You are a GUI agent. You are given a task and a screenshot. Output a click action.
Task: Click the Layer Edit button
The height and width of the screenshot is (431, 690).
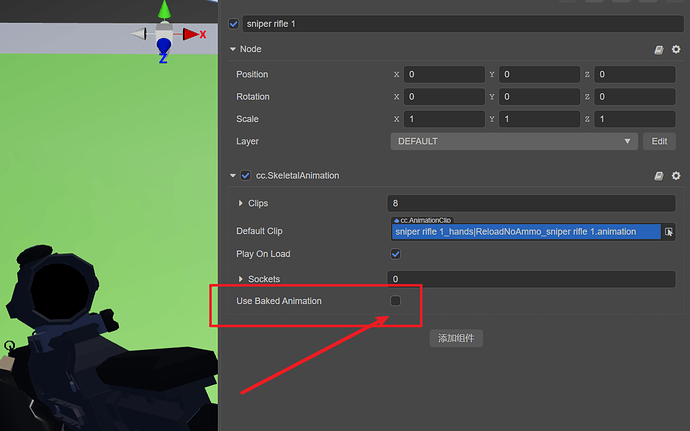[659, 141]
